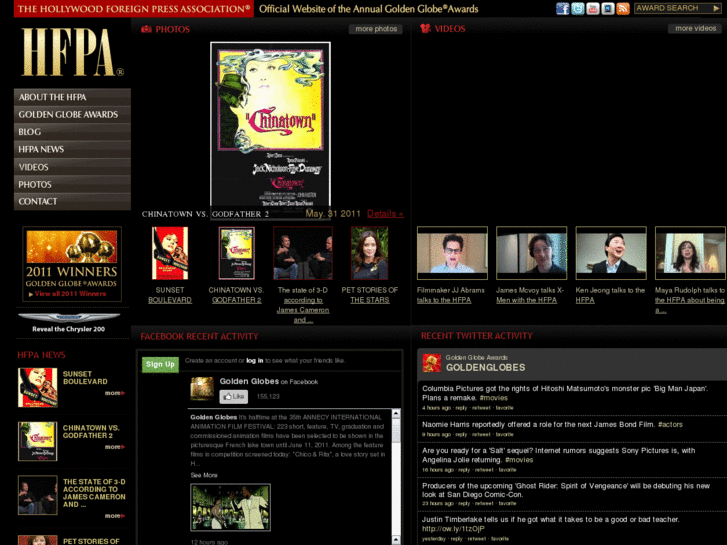This screenshot has height=545, width=727.
Task: Open the animation festival post image
Action: pyautogui.click(x=230, y=507)
